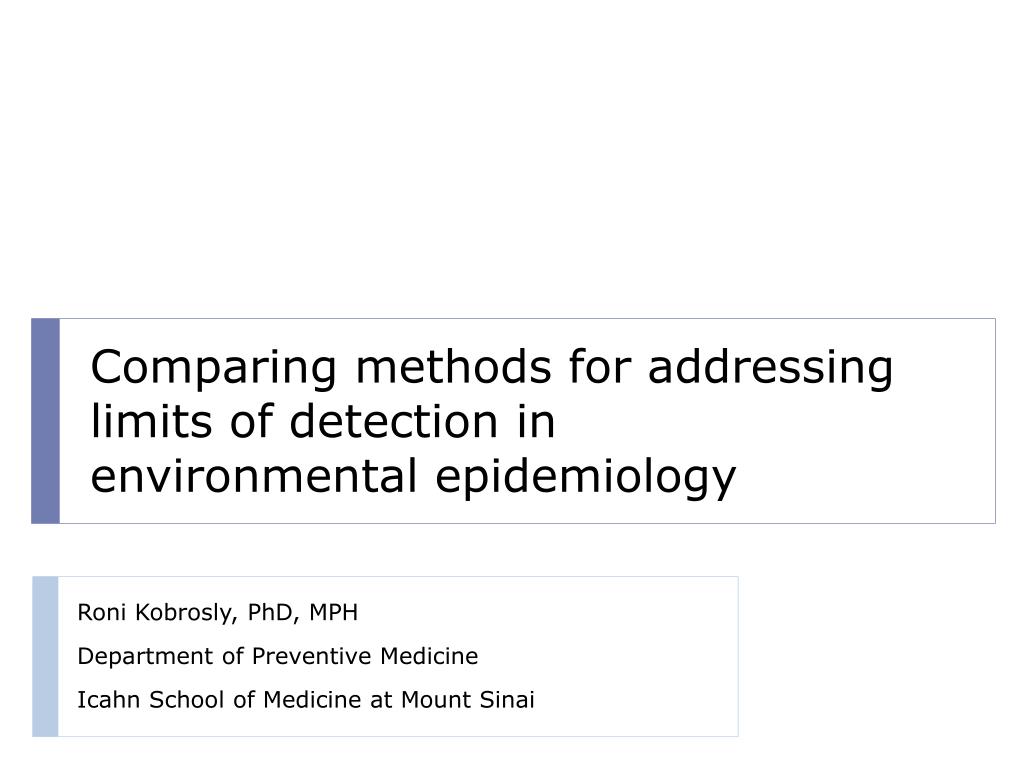Click the word "epidemiology" in the title
Viewport: 1024px width, 768px height.
(585, 478)
